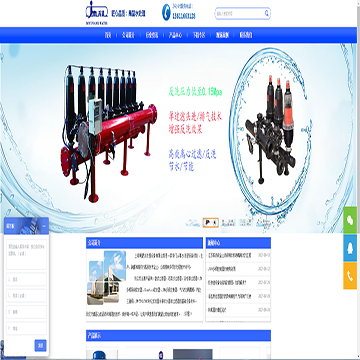Focus the message content textarea in widget
360x360 pixels.
coord(26,253)
